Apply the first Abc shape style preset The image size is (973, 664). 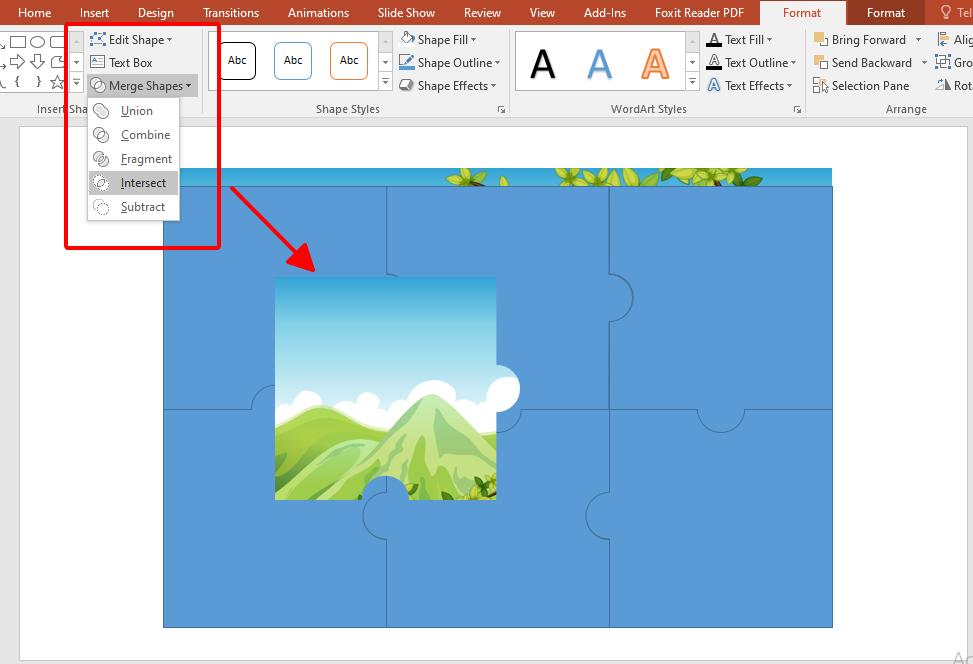pyautogui.click(x=237, y=60)
